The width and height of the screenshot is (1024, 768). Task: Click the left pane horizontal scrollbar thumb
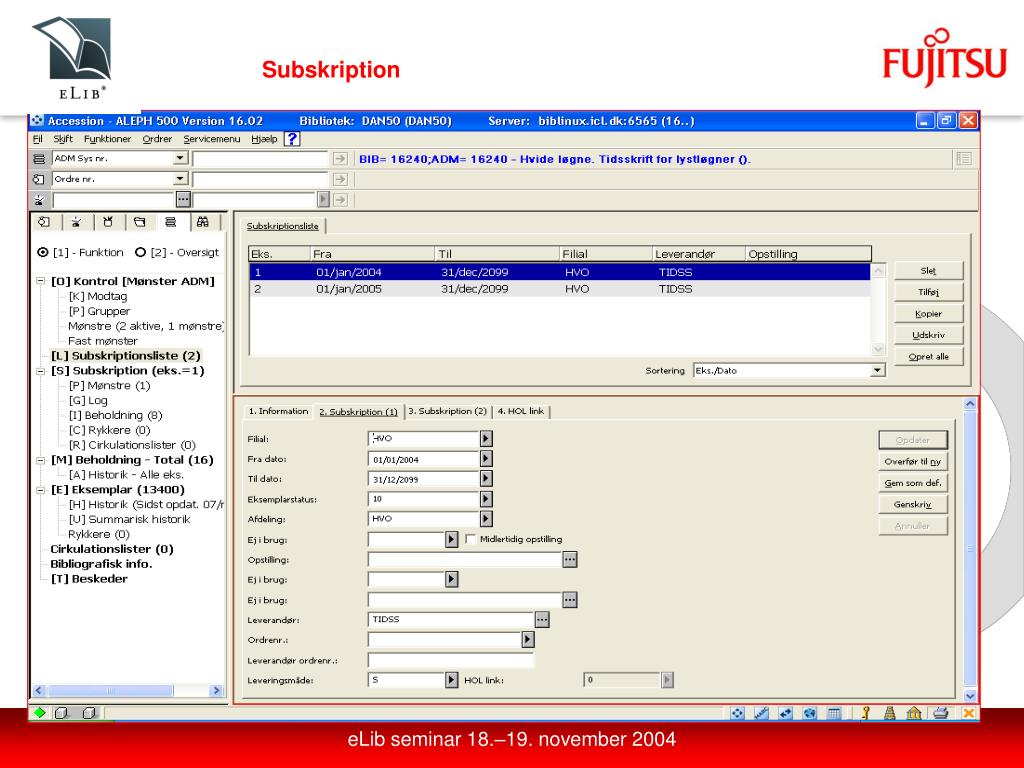(x=111, y=690)
